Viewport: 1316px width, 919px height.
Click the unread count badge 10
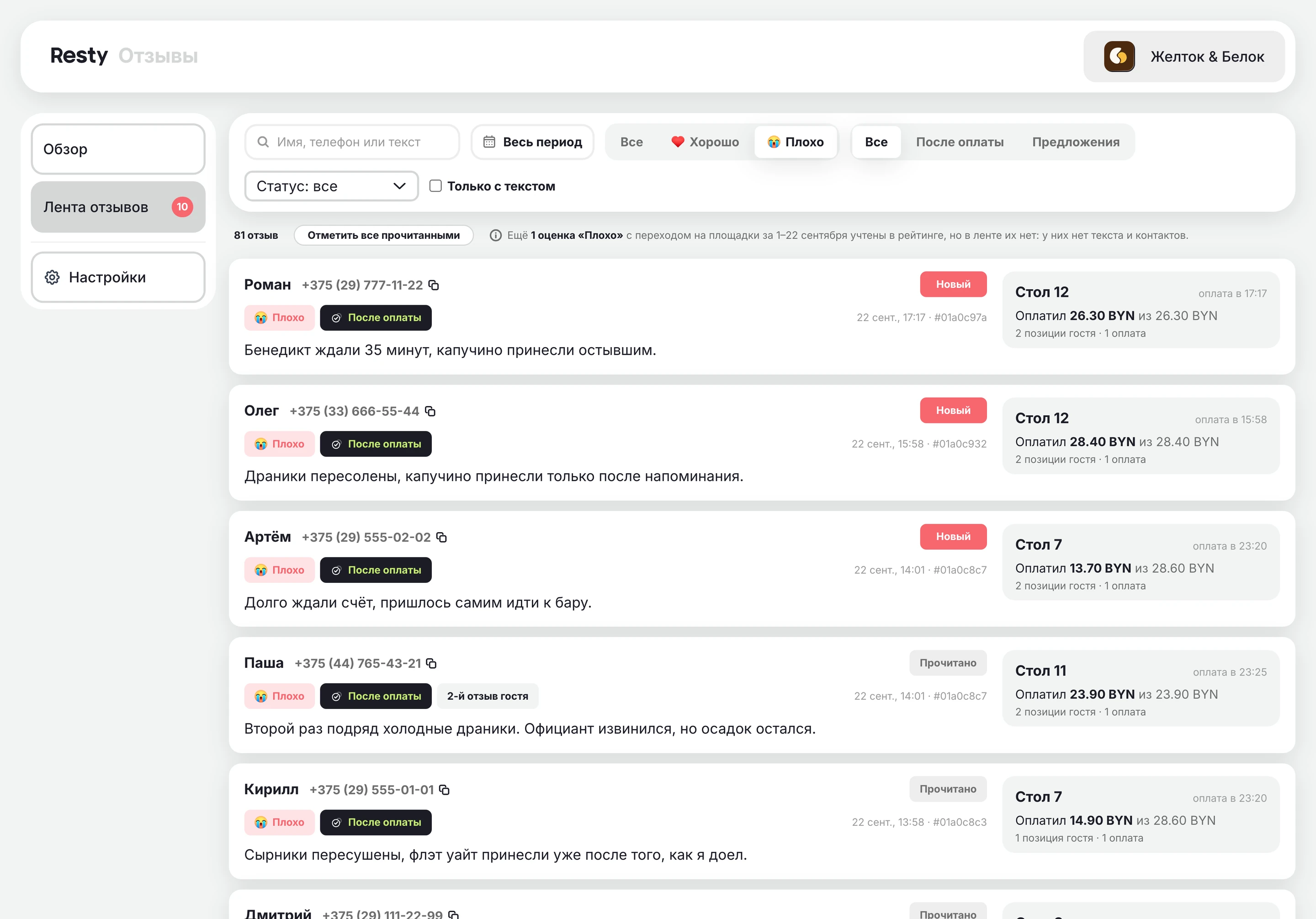[182, 207]
